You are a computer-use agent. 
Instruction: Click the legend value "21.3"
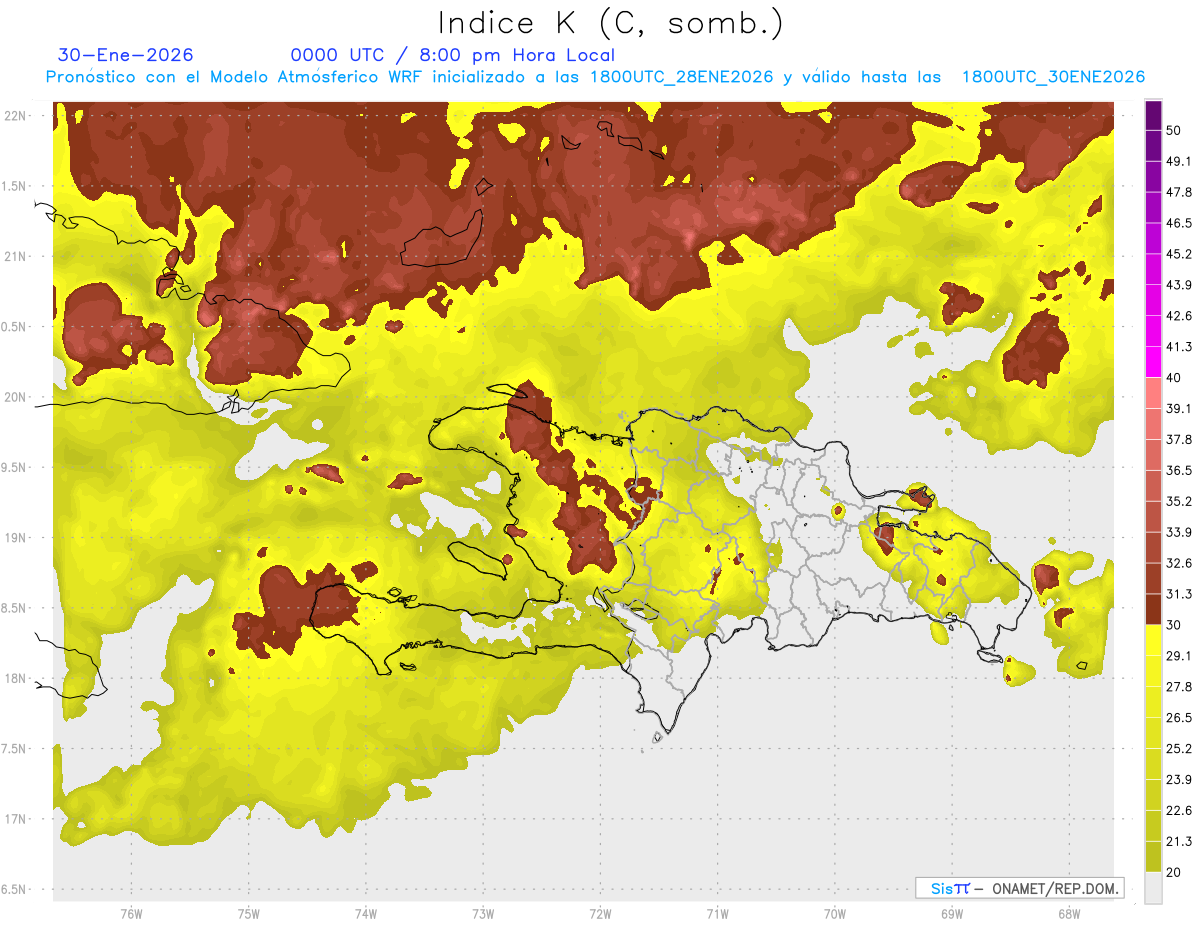point(1180,841)
